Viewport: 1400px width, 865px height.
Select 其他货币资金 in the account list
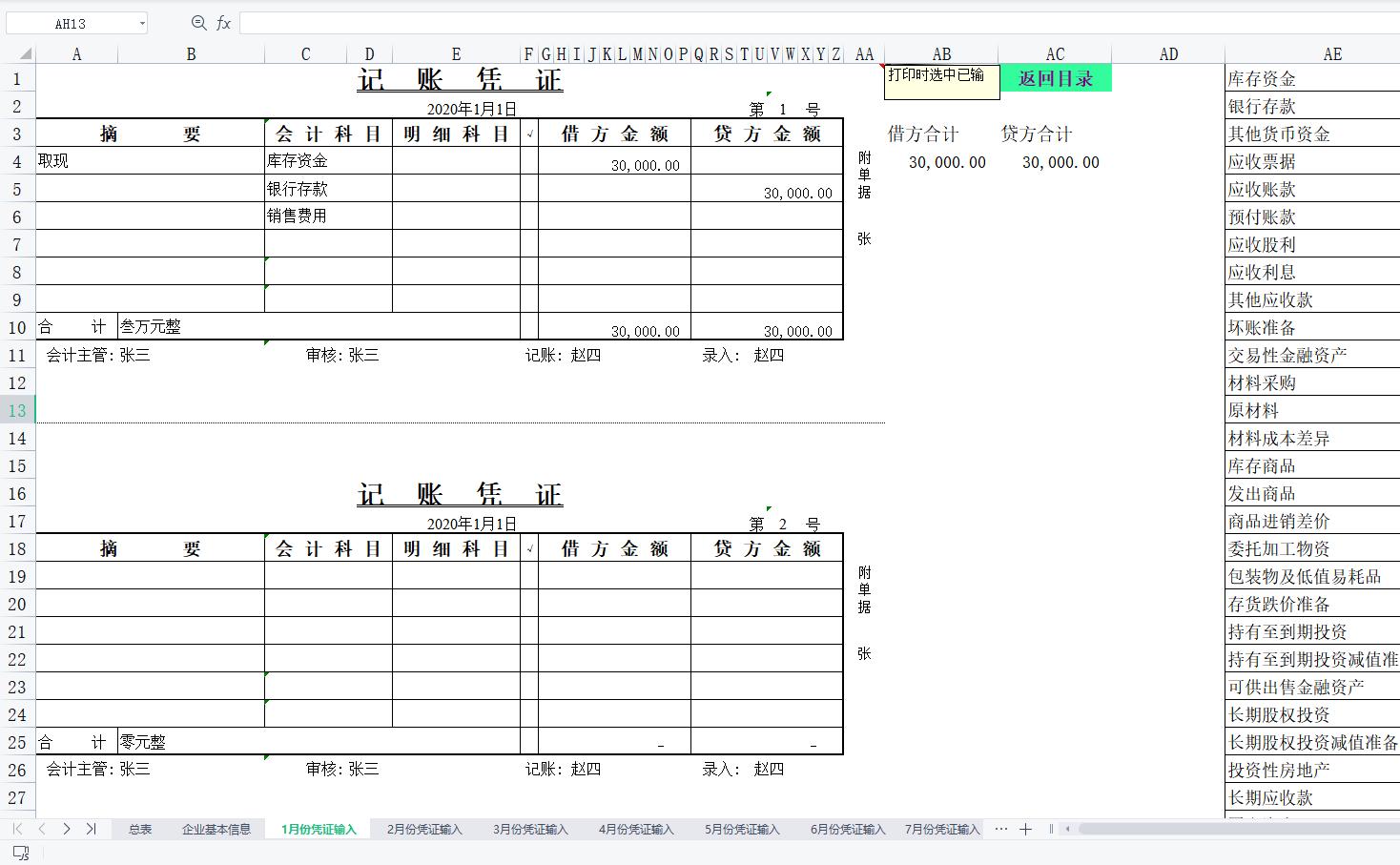(x=1312, y=134)
